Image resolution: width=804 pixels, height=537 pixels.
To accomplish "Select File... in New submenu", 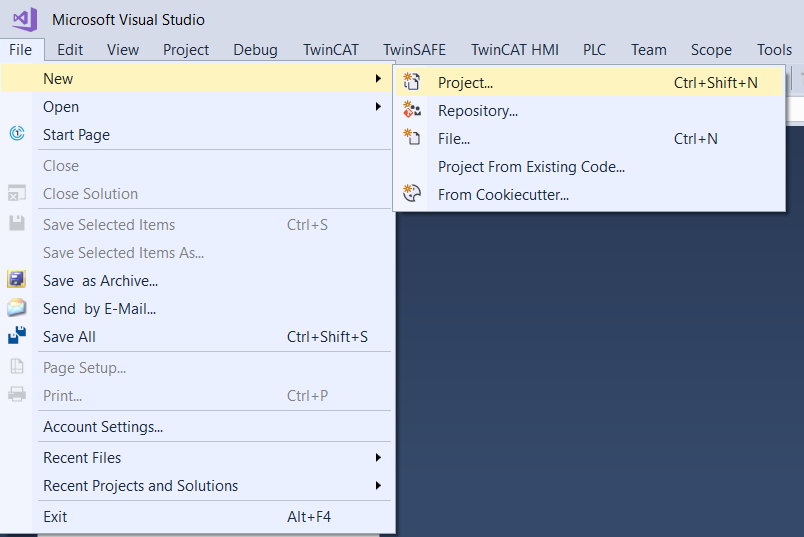I will (x=589, y=138).
